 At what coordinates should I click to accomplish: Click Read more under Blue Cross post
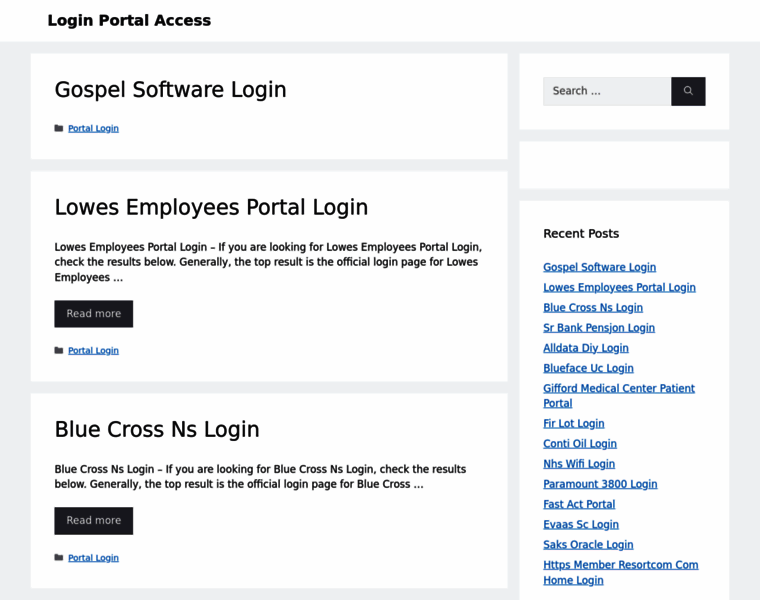pos(94,521)
